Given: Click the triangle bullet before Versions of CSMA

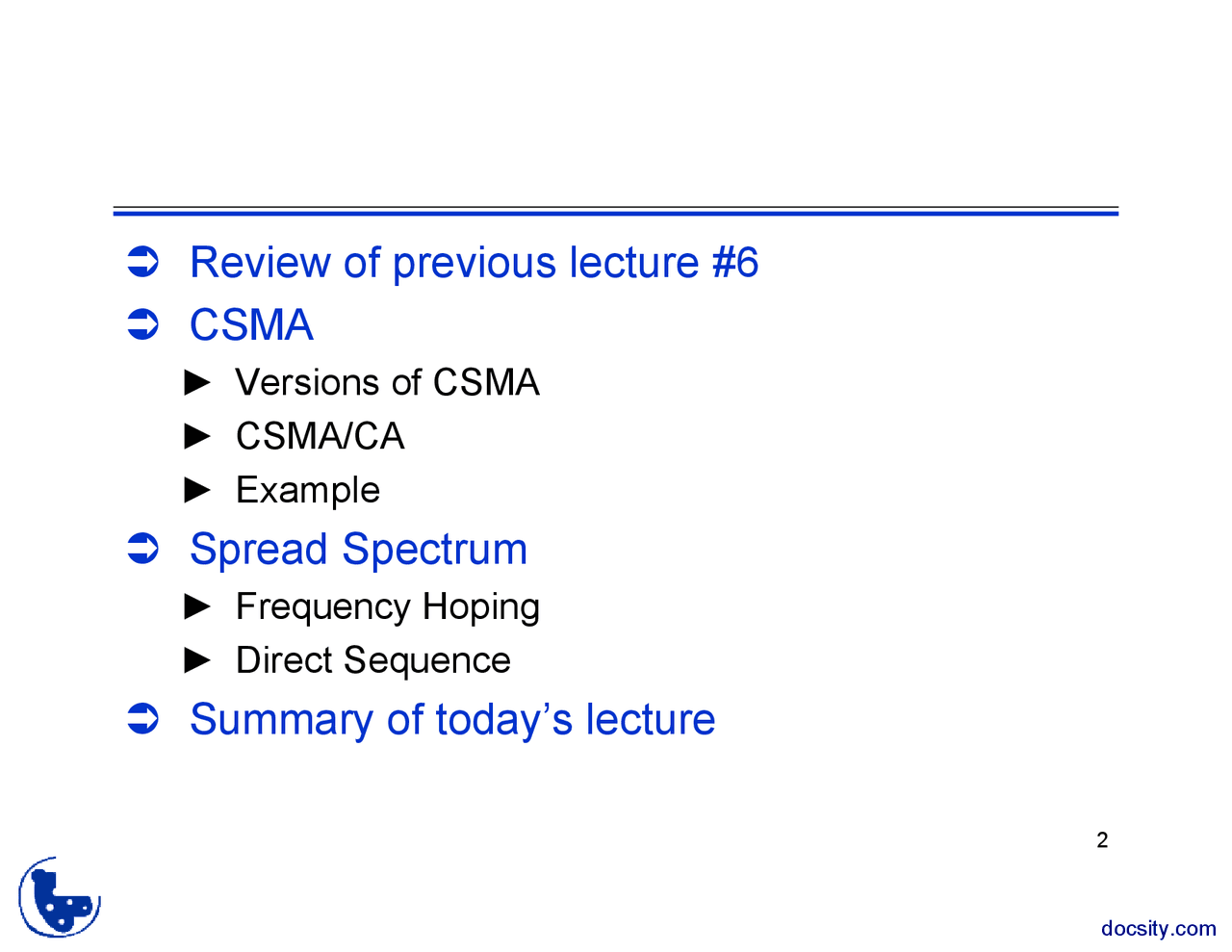Looking at the screenshot, I should (197, 383).
